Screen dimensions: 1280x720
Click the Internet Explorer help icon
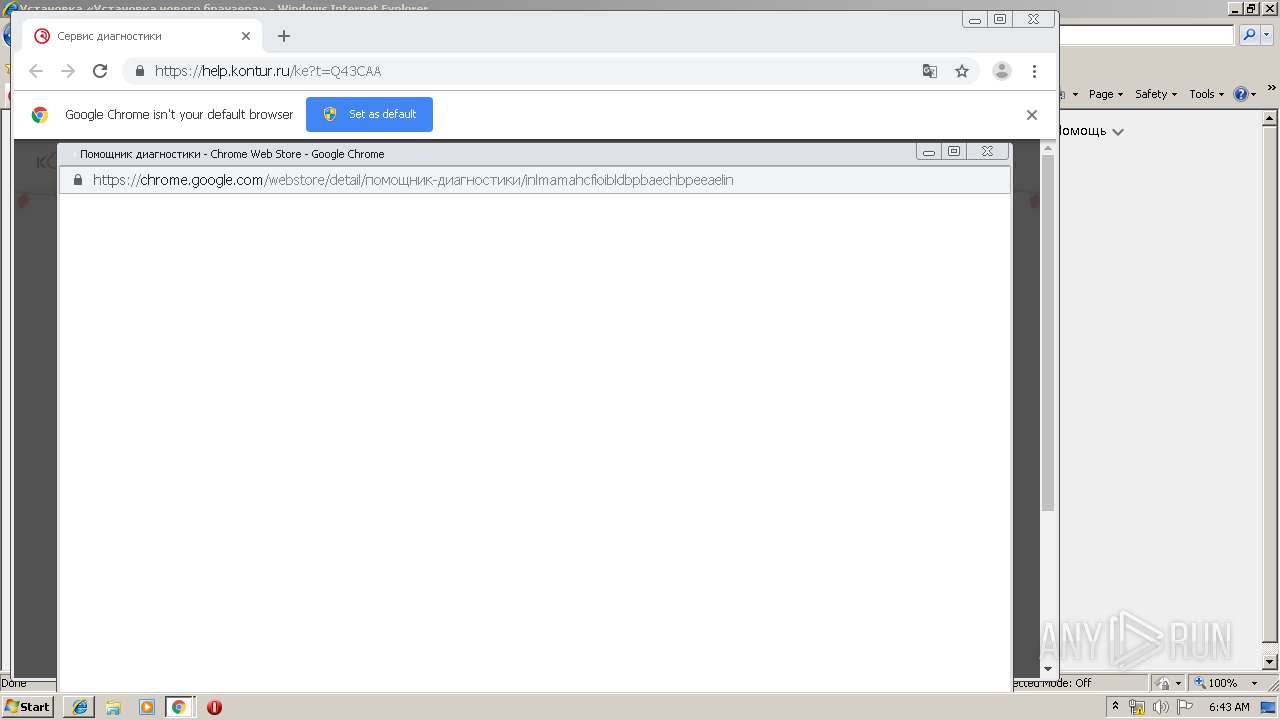click(x=1241, y=94)
